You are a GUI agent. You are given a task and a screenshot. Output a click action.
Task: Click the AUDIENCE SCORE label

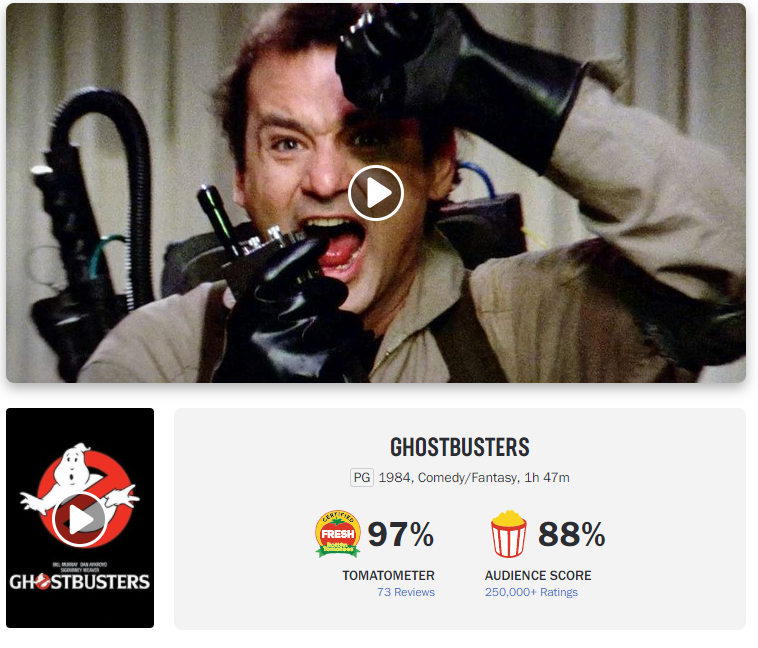tap(538, 575)
